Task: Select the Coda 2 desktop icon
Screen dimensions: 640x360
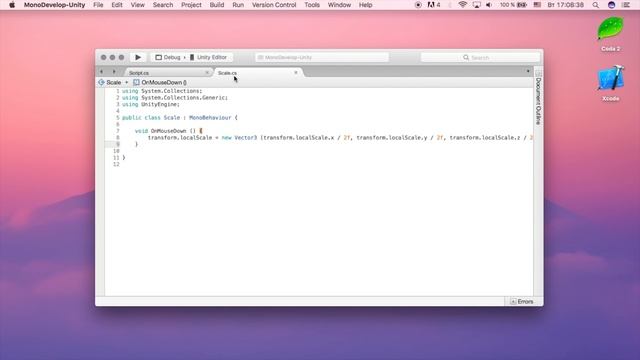Action: coord(611,34)
